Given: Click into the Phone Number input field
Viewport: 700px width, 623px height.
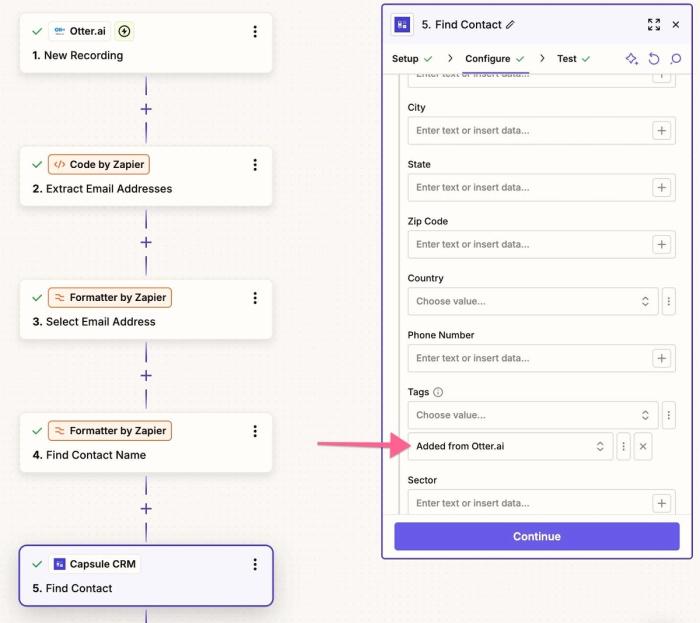Looking at the screenshot, I should point(527,358).
